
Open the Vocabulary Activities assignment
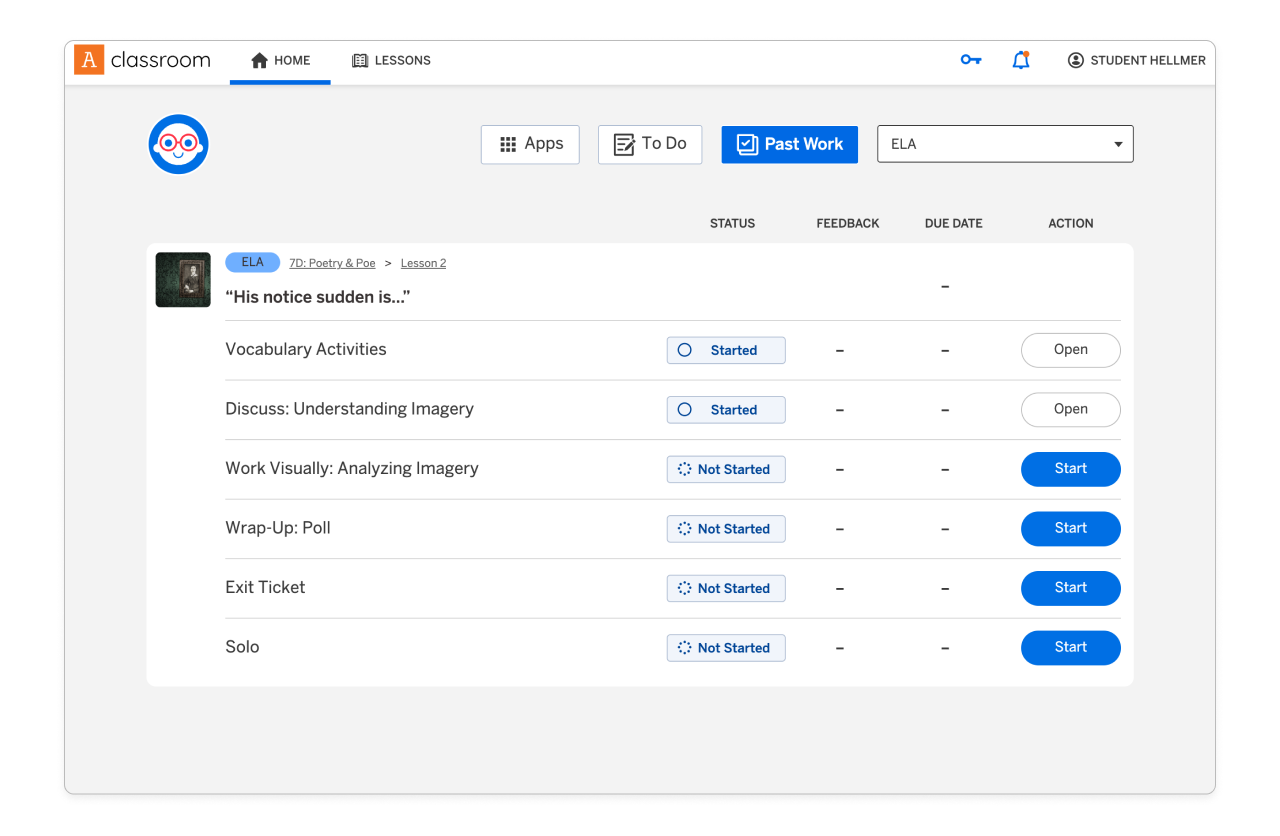[x=1070, y=350]
